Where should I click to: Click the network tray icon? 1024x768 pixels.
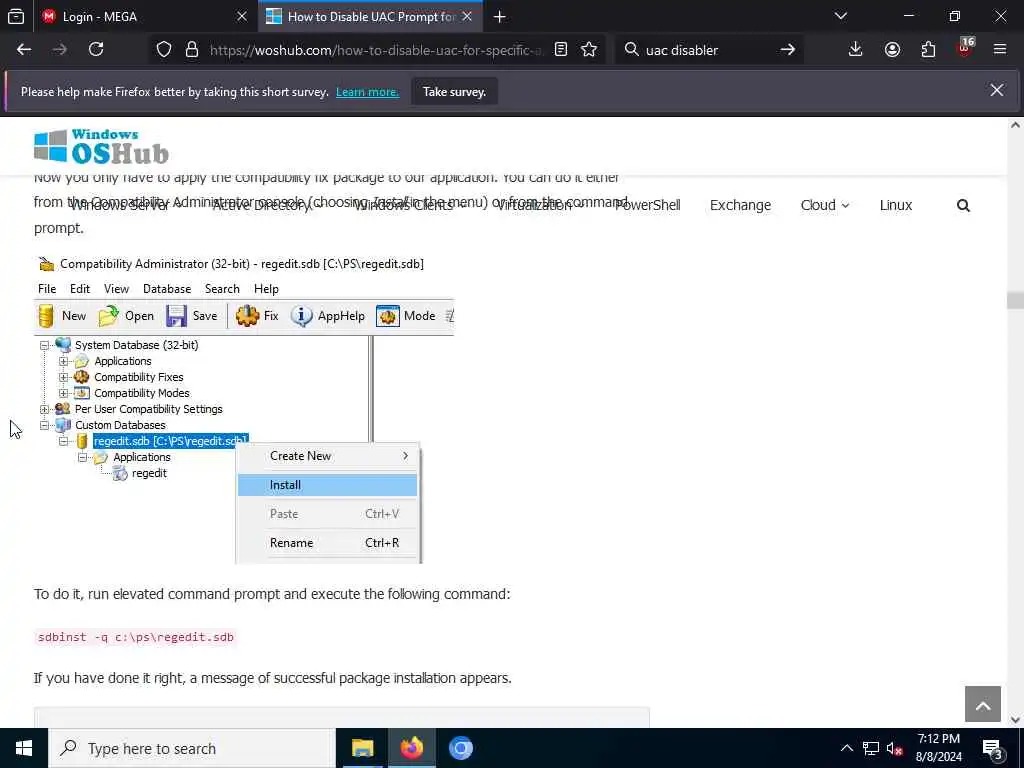click(871, 748)
